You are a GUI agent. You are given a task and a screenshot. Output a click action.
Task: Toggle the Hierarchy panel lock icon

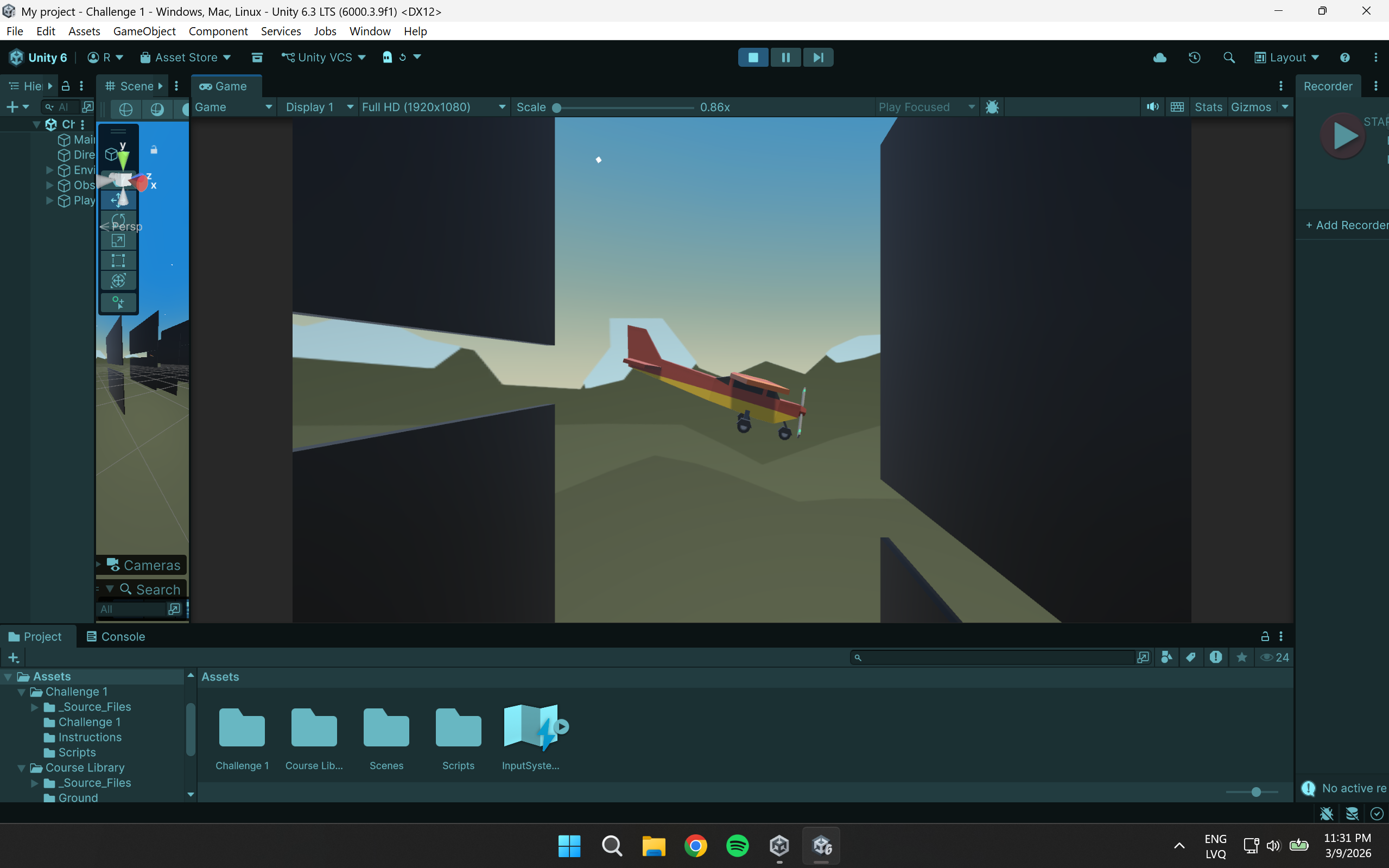click(66, 86)
